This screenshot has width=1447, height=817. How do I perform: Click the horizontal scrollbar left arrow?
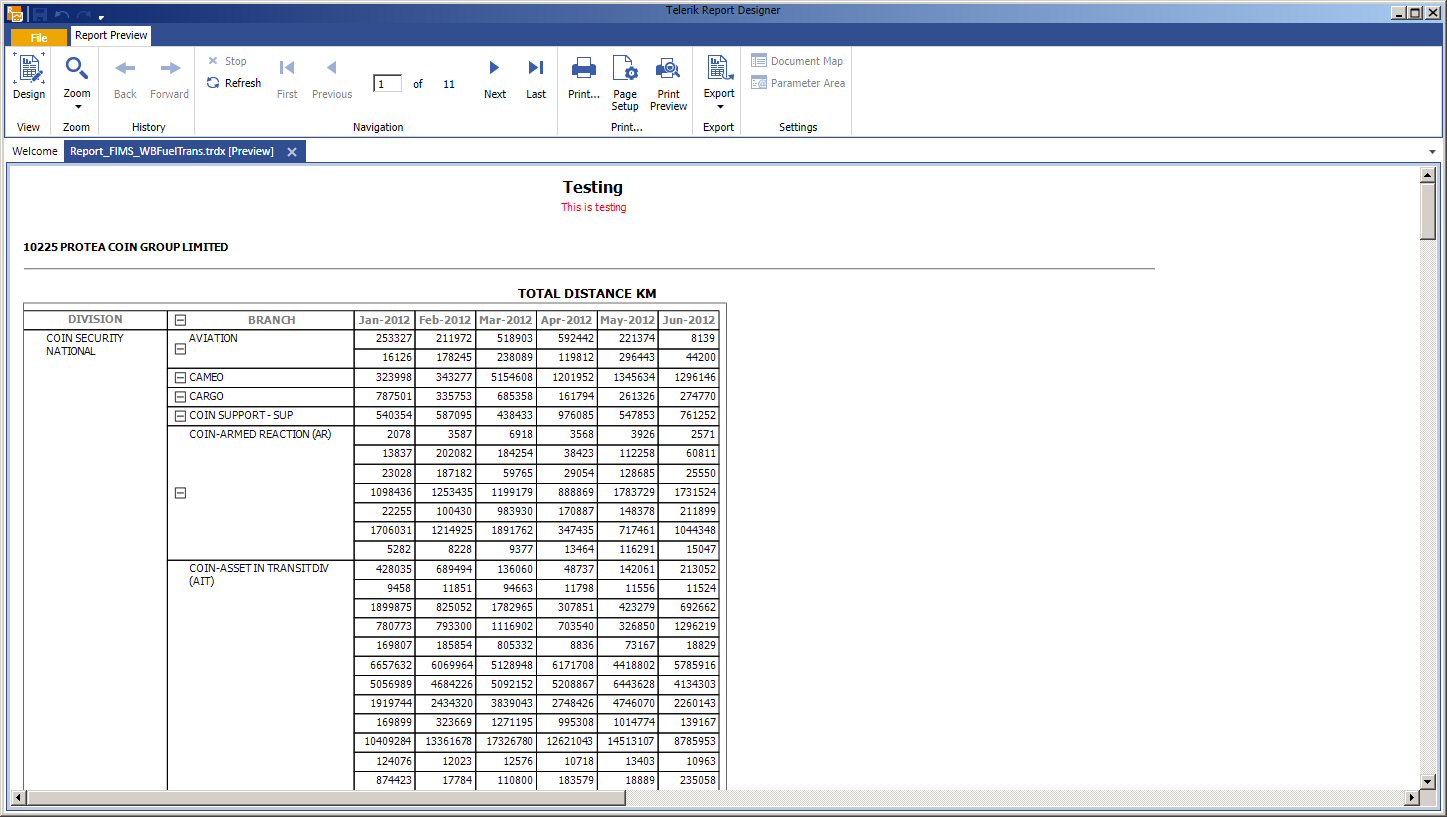18,798
